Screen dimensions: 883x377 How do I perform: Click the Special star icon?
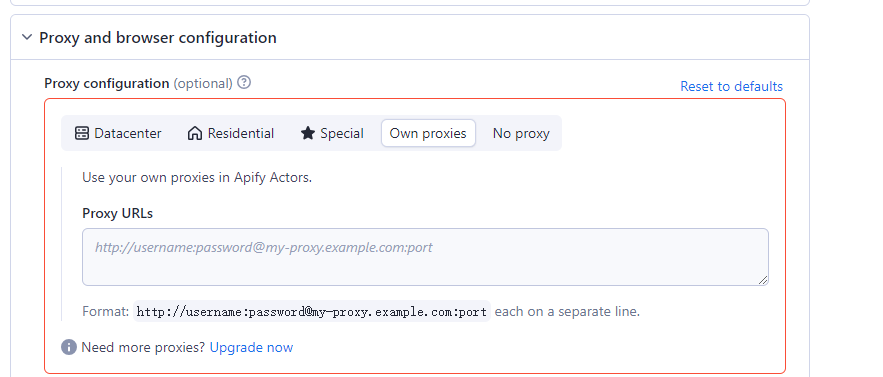[x=307, y=134]
